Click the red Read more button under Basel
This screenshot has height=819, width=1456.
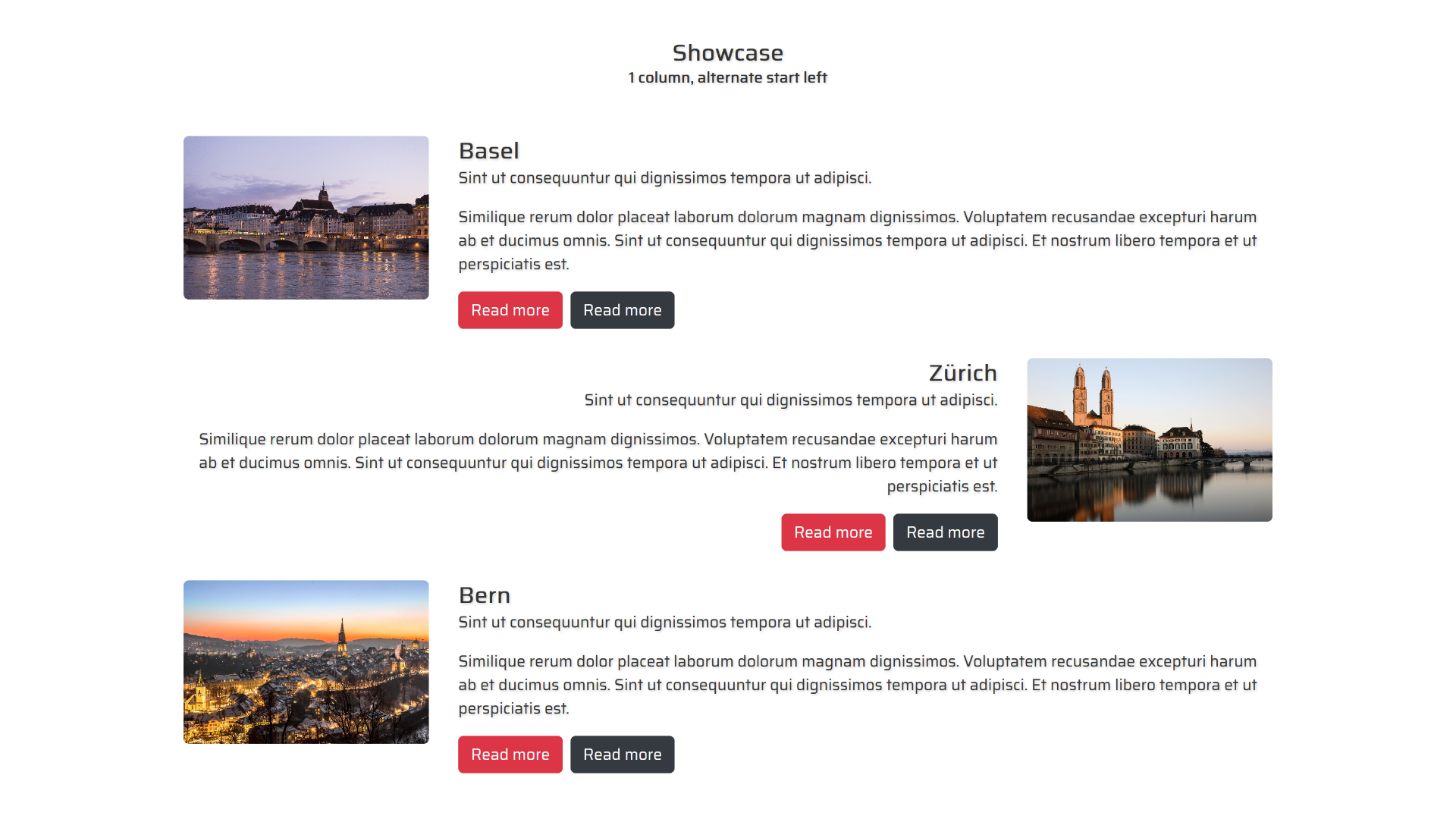click(x=510, y=310)
